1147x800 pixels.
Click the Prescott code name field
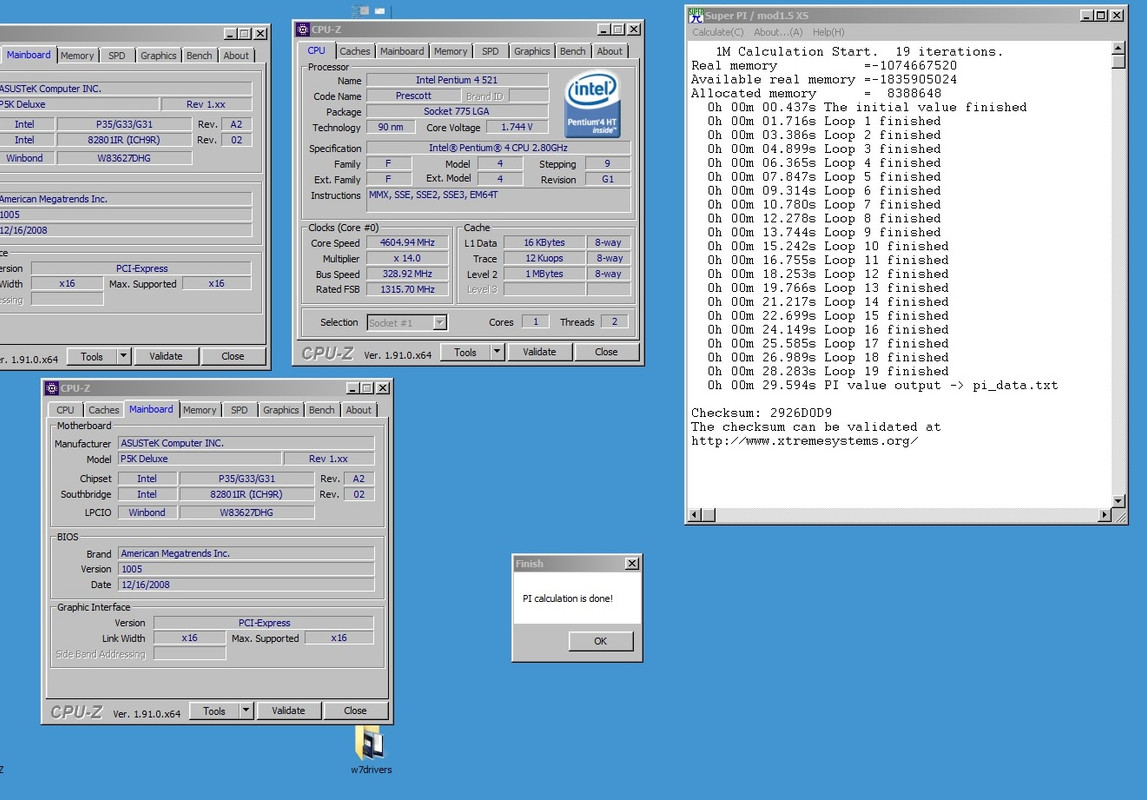(x=413, y=95)
